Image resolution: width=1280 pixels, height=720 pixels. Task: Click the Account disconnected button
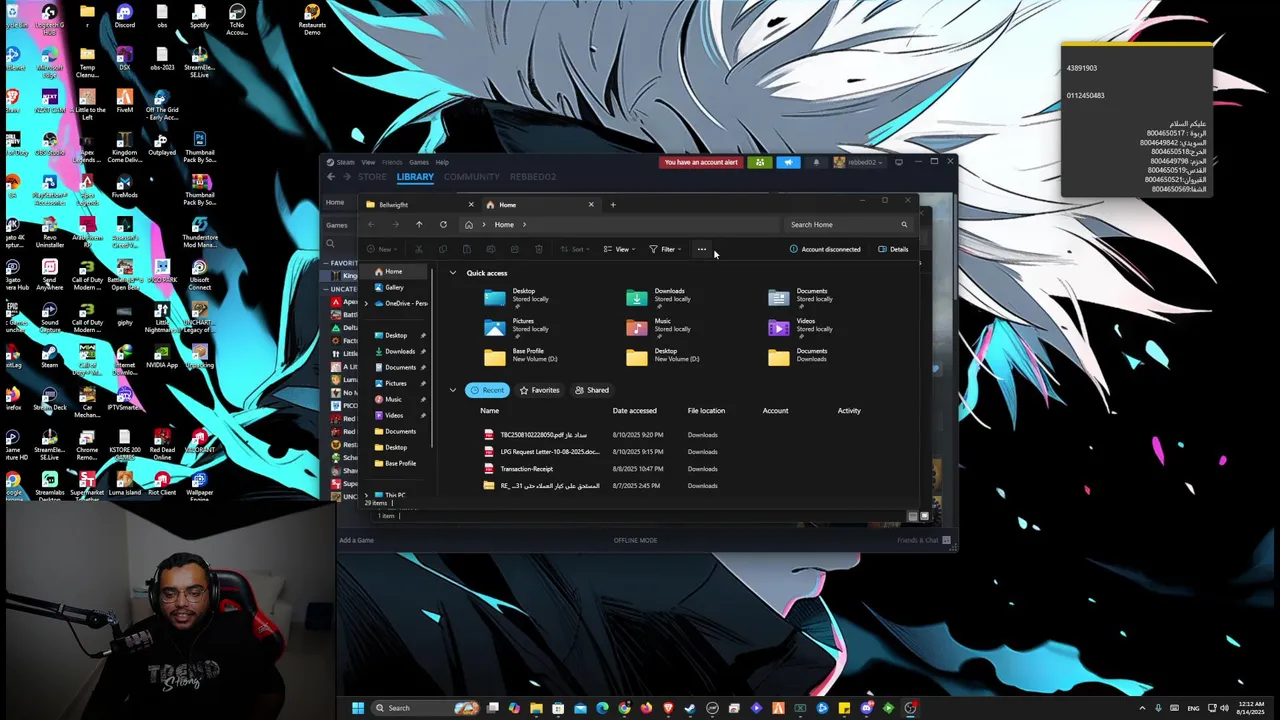click(x=825, y=249)
